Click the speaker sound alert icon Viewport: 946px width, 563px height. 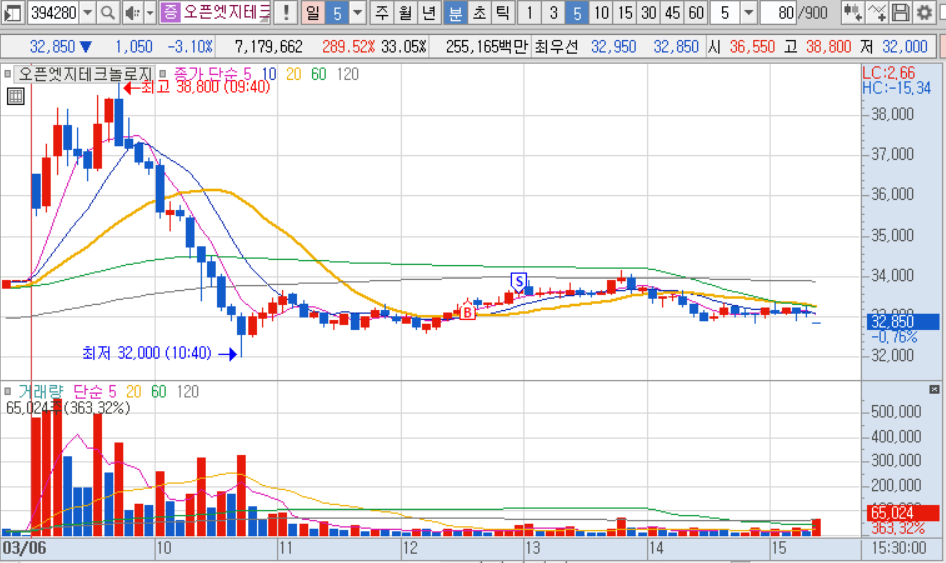(x=132, y=12)
